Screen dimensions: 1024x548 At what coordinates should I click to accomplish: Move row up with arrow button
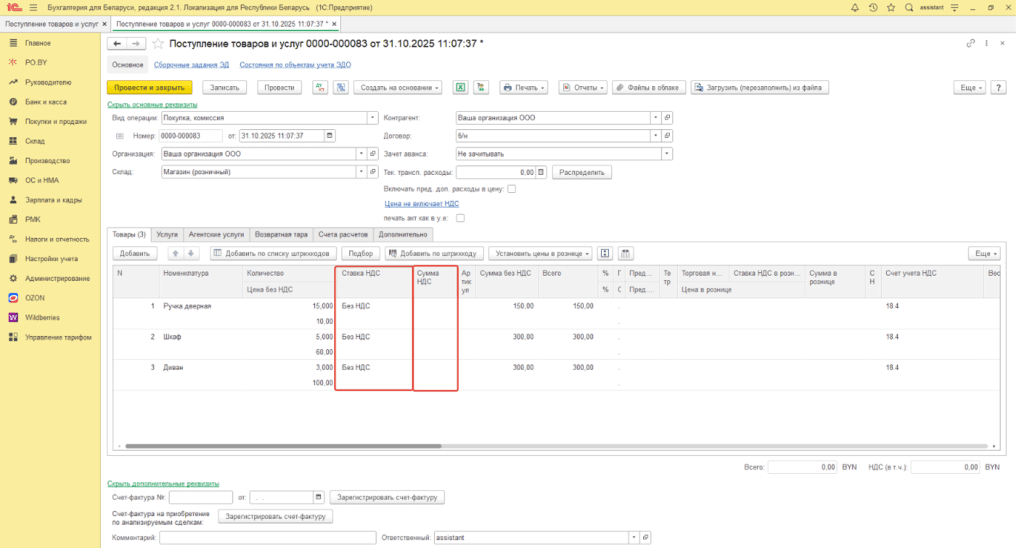[174, 253]
